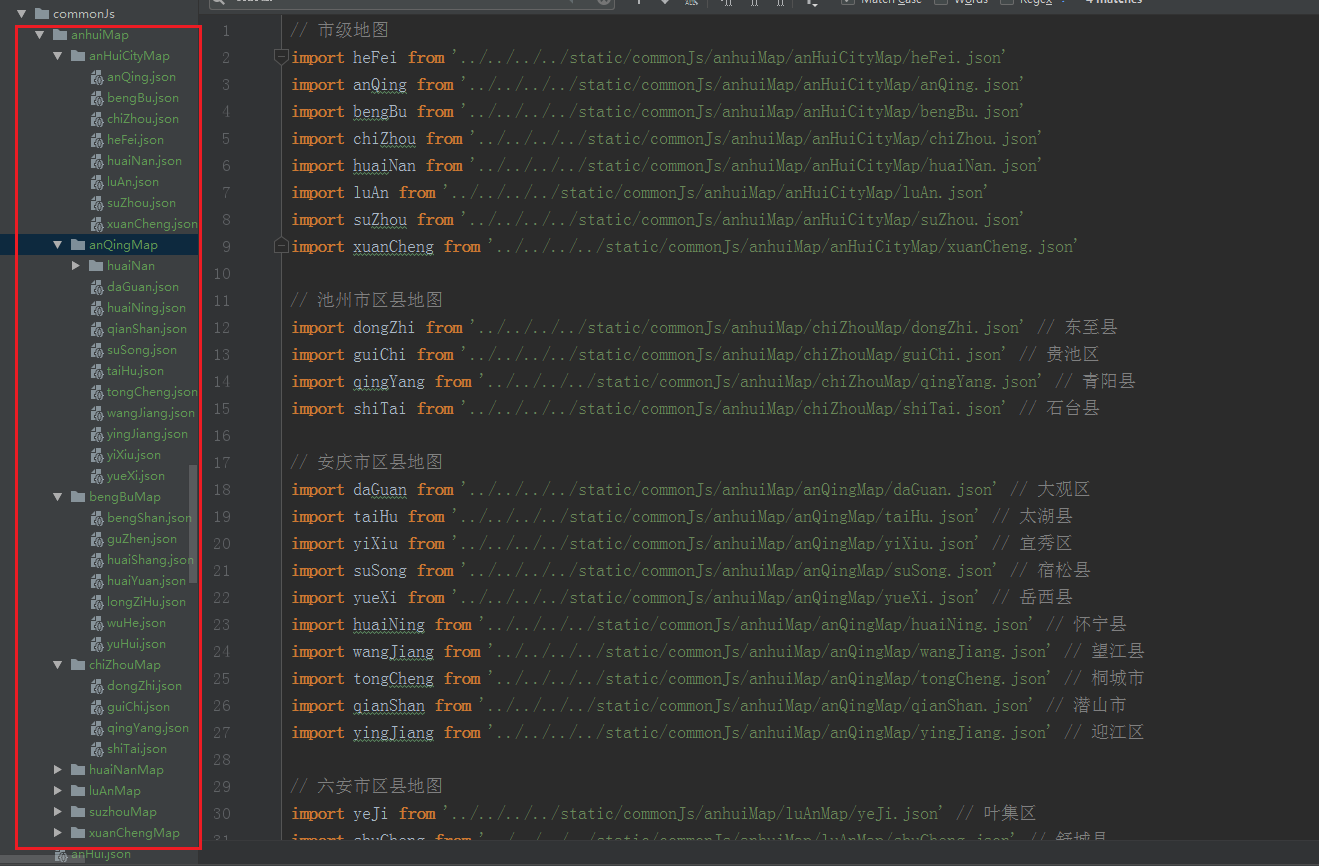Click the 'import yingJiang' code line
1319x866 pixels.
click(x=717, y=732)
